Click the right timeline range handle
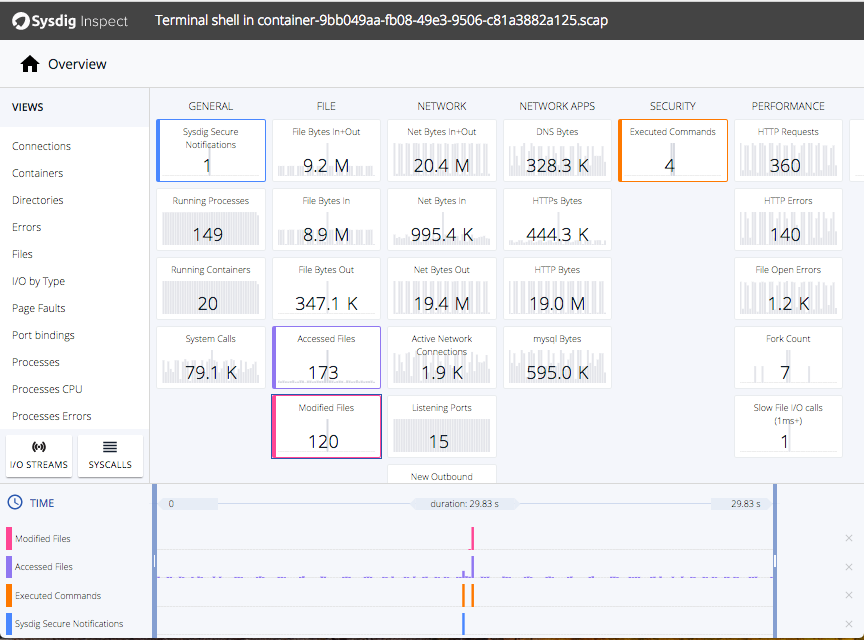 774,561
